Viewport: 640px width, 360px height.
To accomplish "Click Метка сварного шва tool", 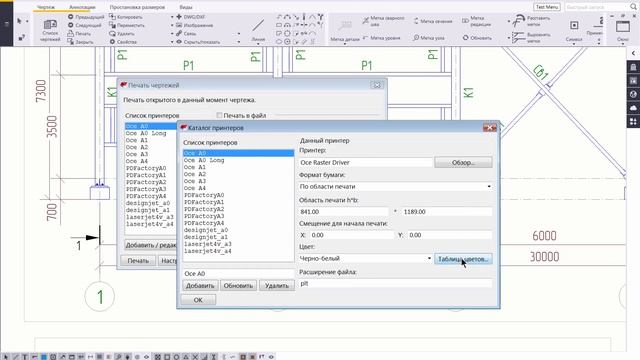I will point(384,21).
